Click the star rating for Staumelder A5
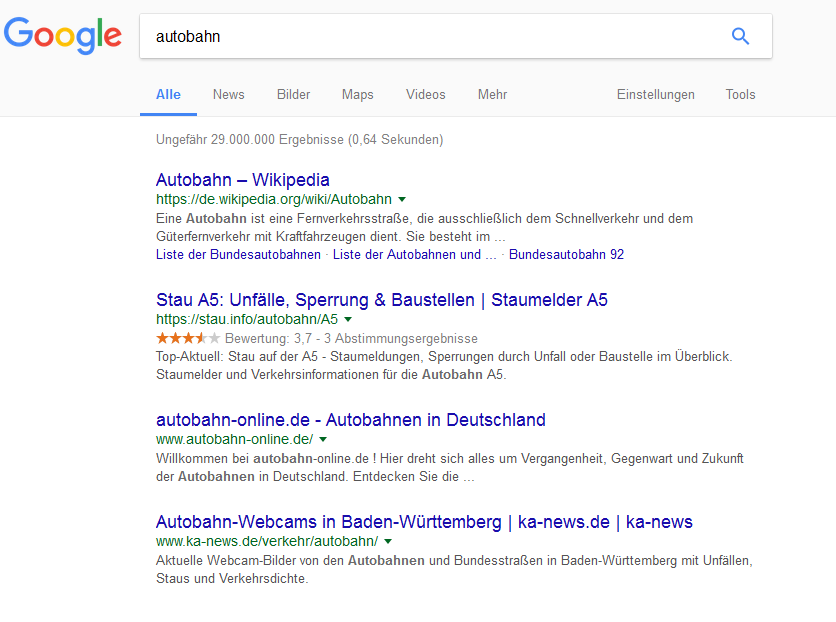The height and width of the screenshot is (622, 836). 188,338
